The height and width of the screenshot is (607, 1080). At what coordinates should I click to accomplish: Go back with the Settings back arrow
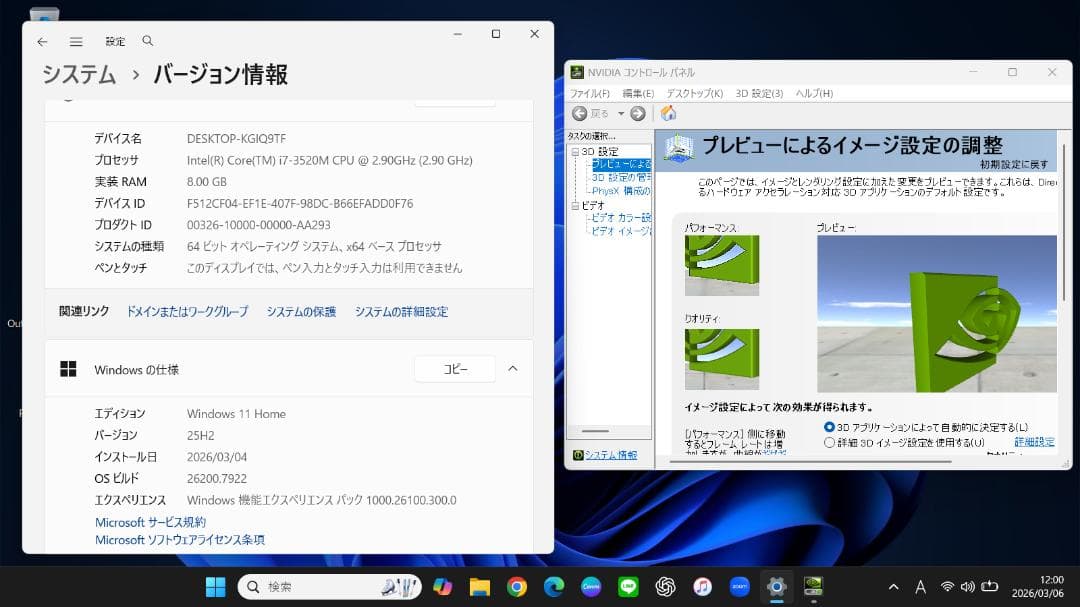pyautogui.click(x=42, y=42)
